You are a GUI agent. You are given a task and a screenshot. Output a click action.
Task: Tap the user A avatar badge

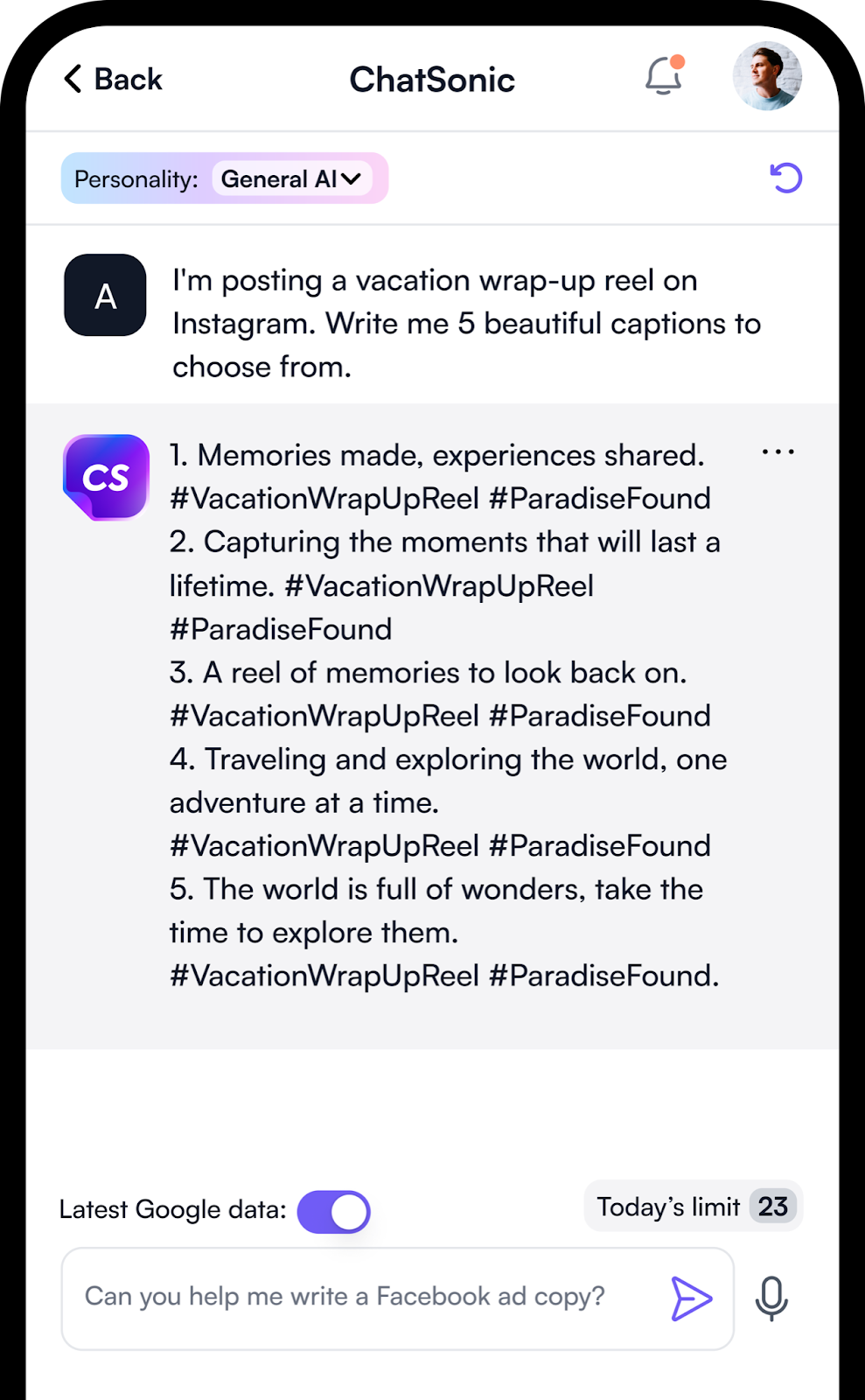pos(105,296)
